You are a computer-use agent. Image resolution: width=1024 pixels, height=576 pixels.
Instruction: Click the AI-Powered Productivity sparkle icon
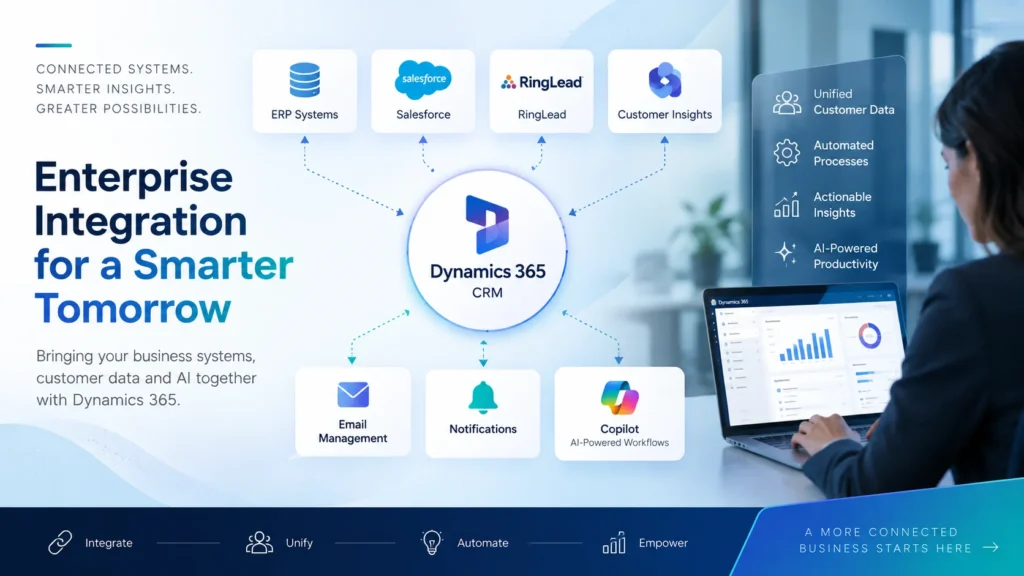(786, 253)
